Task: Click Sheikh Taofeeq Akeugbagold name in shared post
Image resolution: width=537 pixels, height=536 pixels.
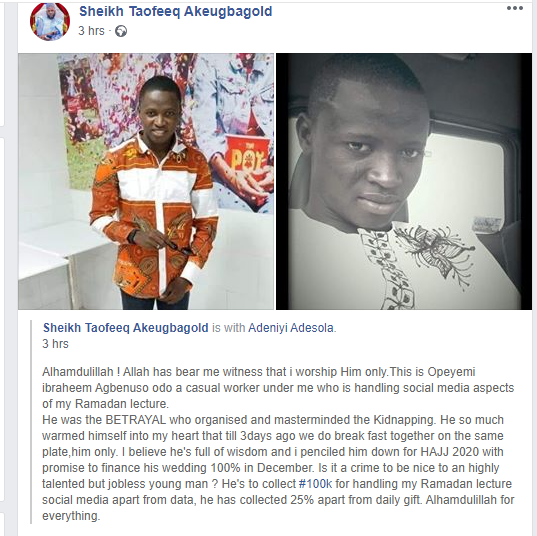Action: coord(125,328)
